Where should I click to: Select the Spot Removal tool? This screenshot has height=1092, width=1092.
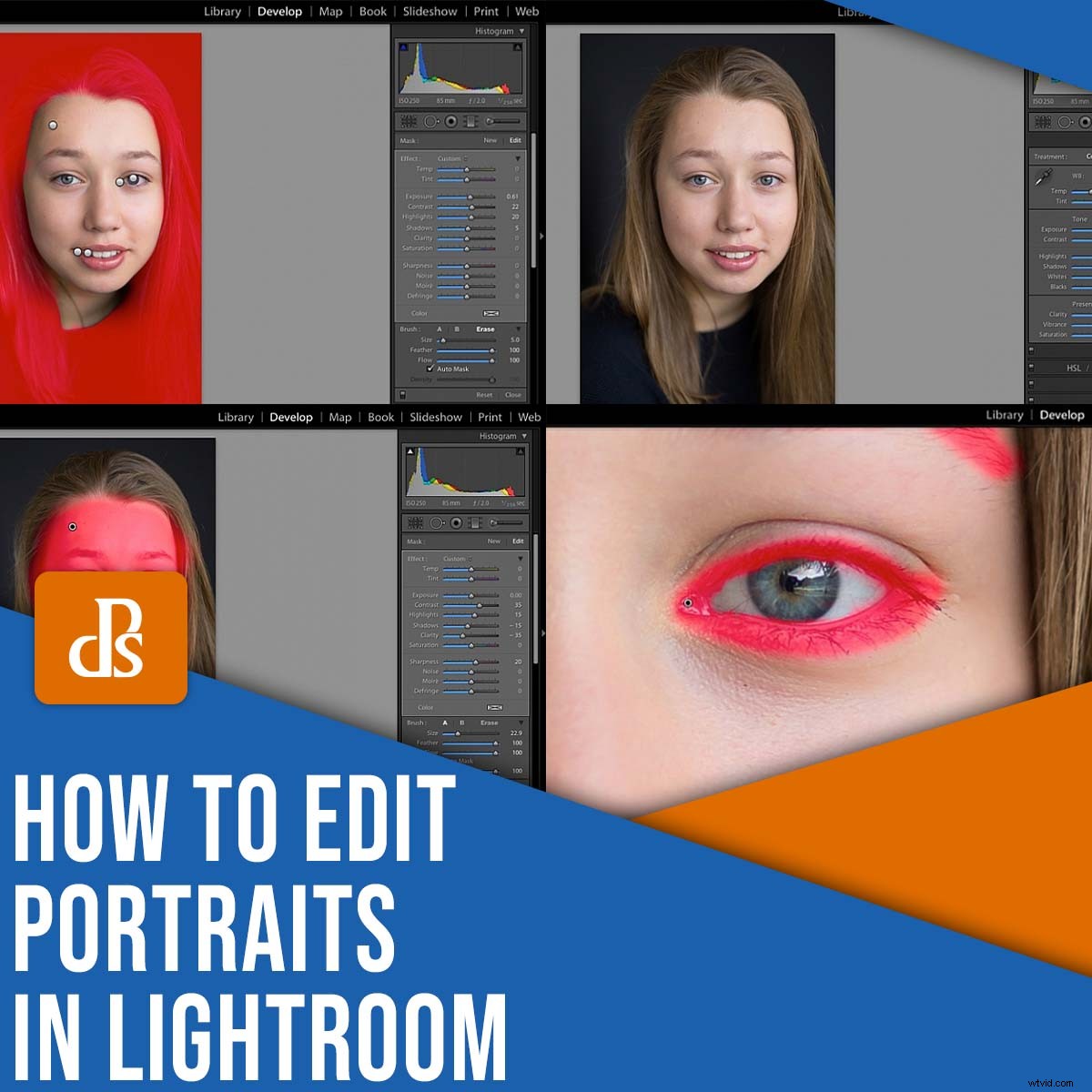[430, 119]
